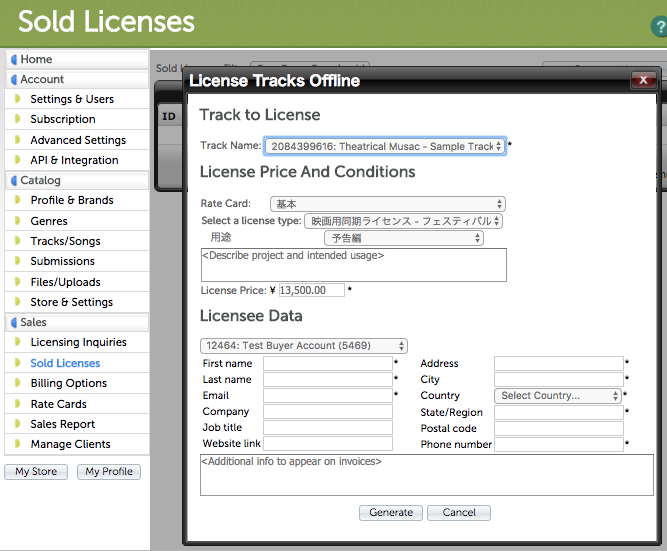Close the License Tracks Offline dialog
The width and height of the screenshot is (667, 551).
click(x=642, y=81)
